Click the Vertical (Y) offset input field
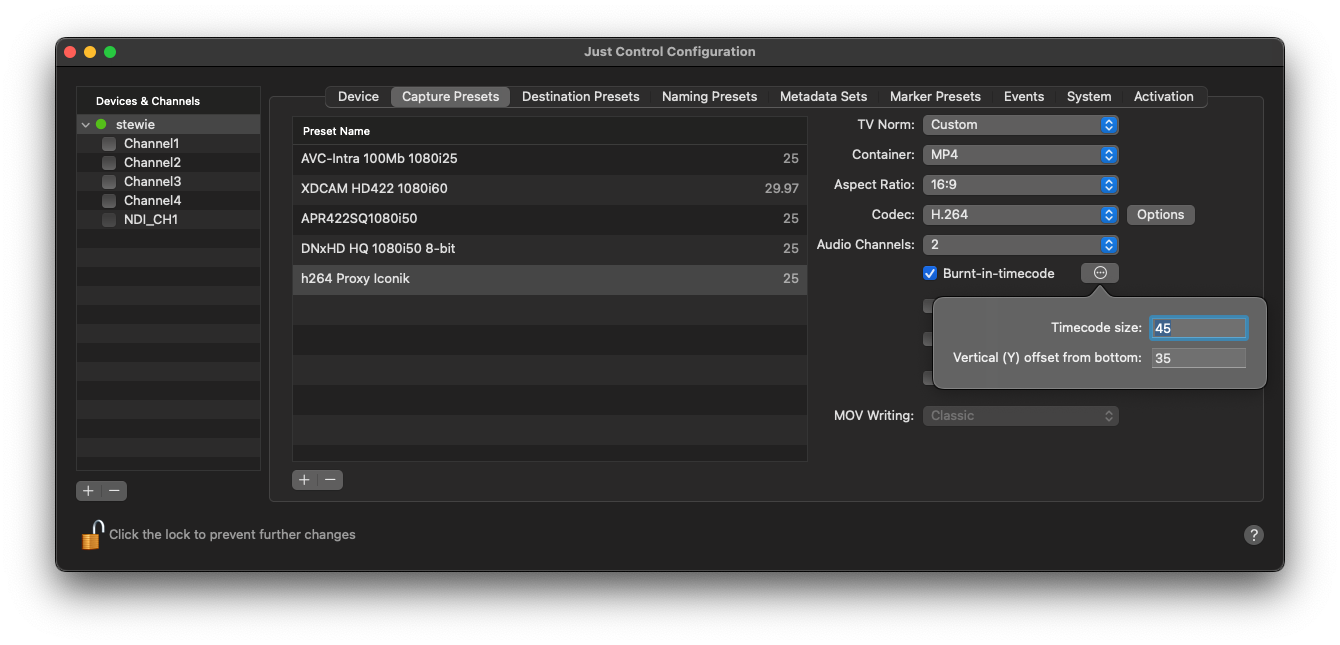Viewport: 1340px width, 645px height. (x=1199, y=358)
